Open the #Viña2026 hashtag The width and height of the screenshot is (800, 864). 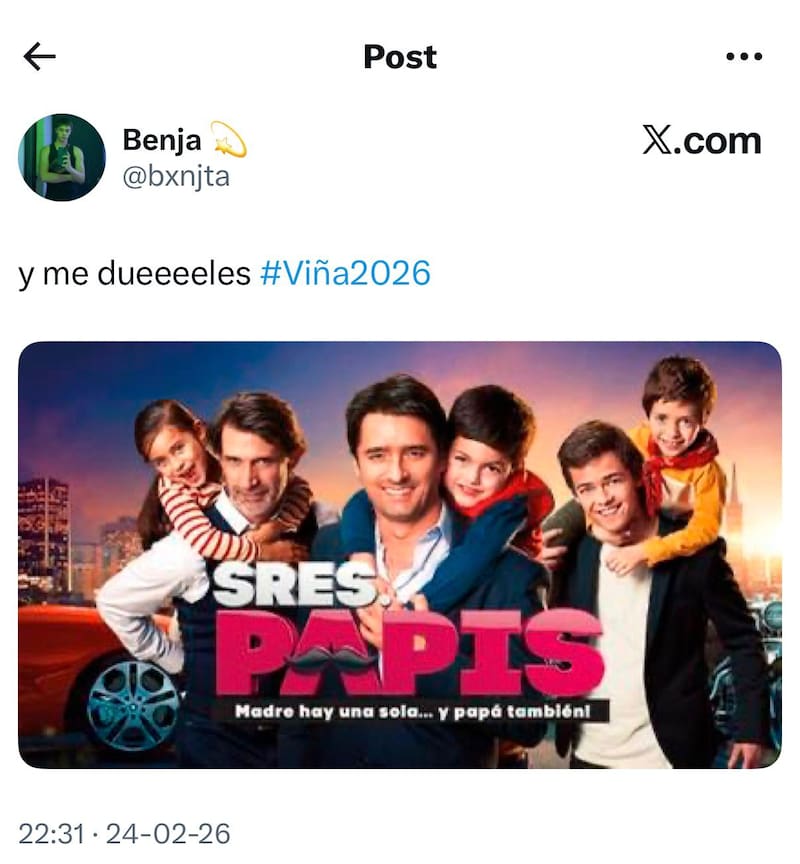click(345, 273)
